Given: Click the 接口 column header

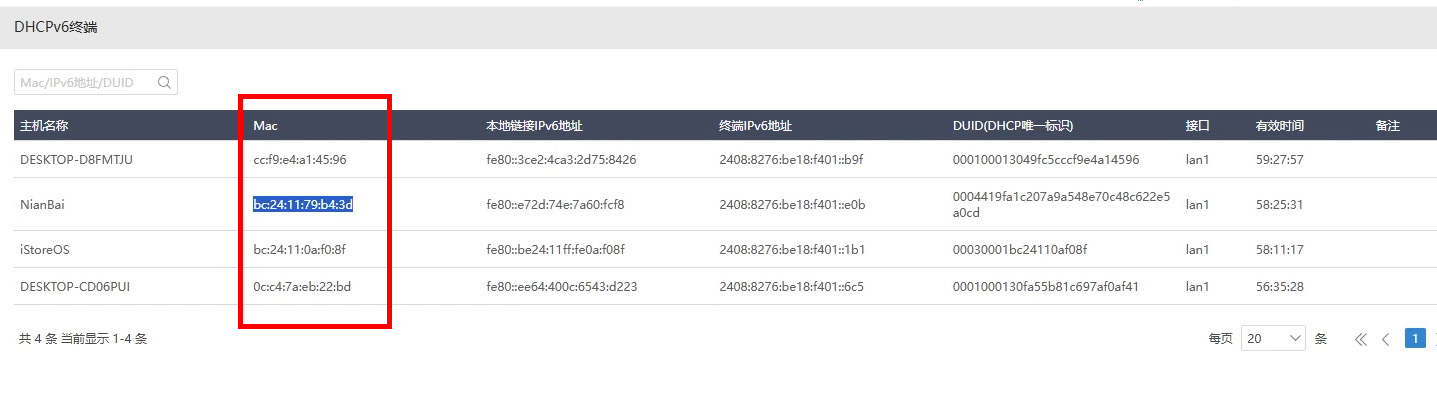Looking at the screenshot, I should tap(1197, 126).
